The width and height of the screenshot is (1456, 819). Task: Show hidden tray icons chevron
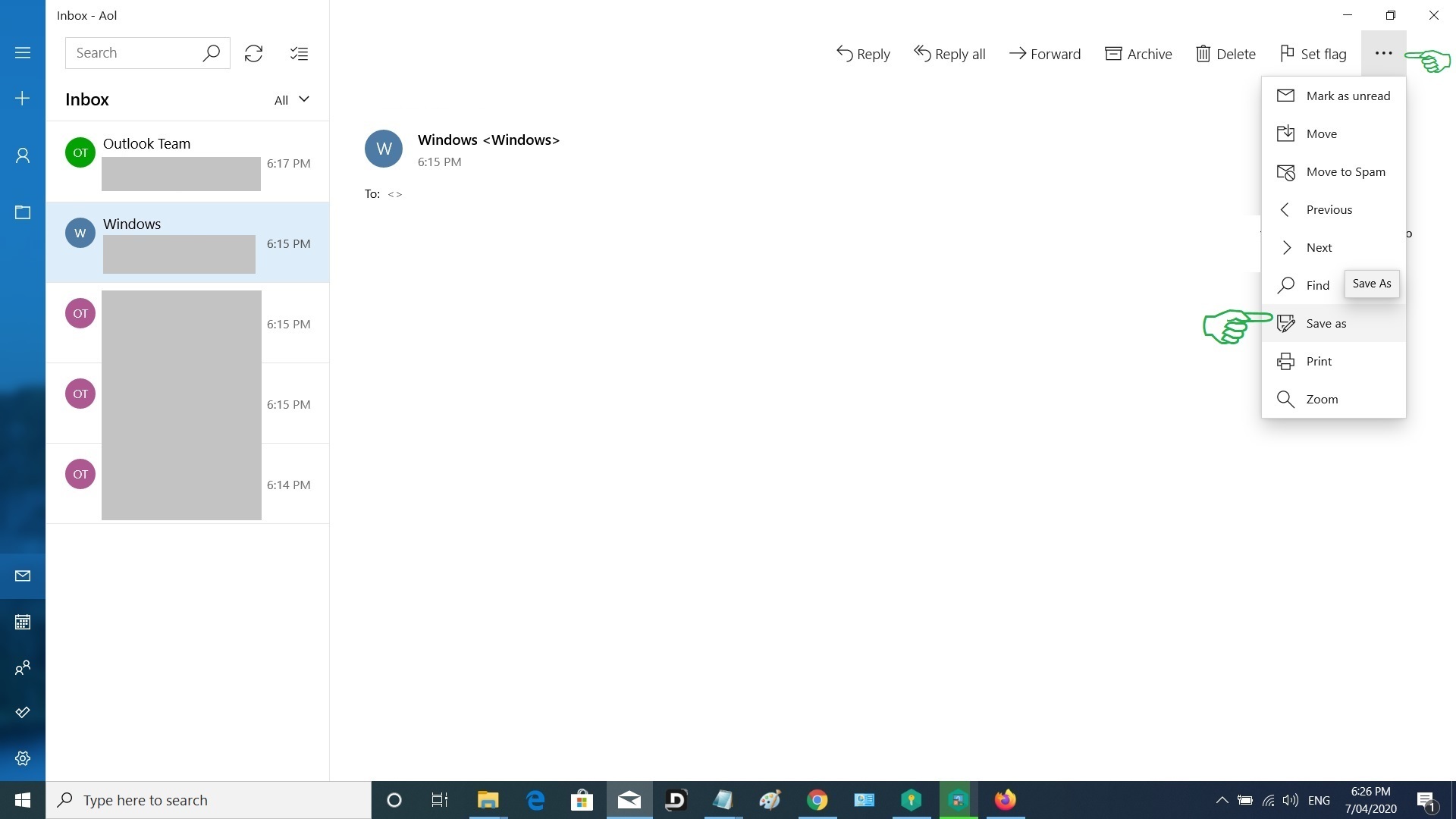[1222, 800]
